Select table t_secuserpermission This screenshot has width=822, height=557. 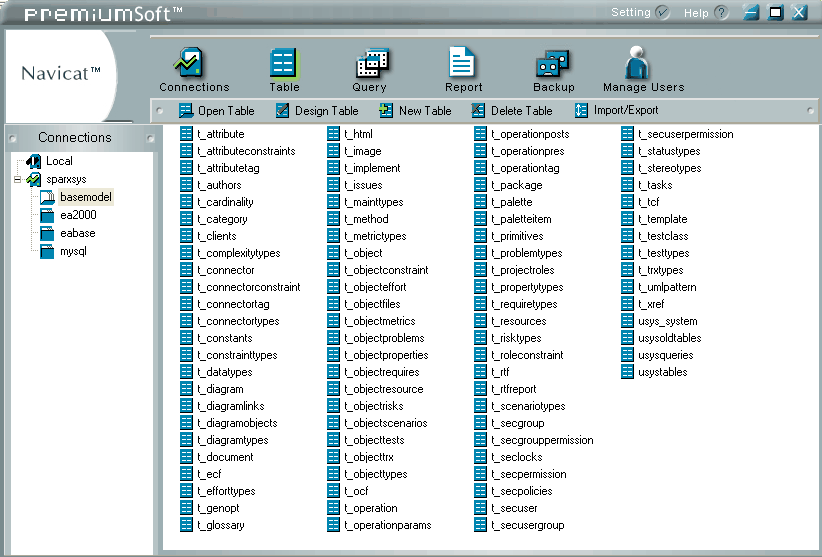tap(686, 134)
